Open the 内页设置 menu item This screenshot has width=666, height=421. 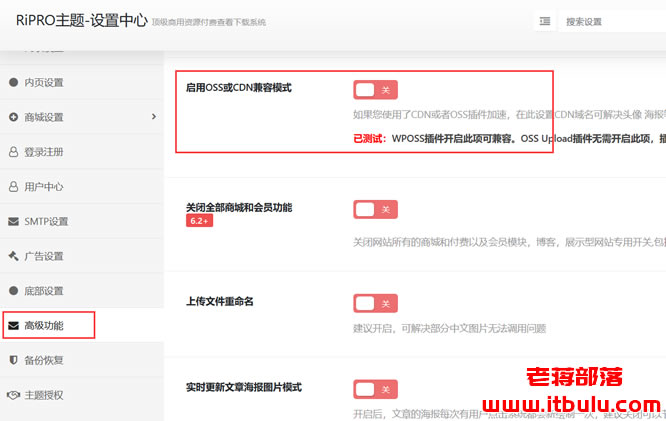(x=82, y=82)
